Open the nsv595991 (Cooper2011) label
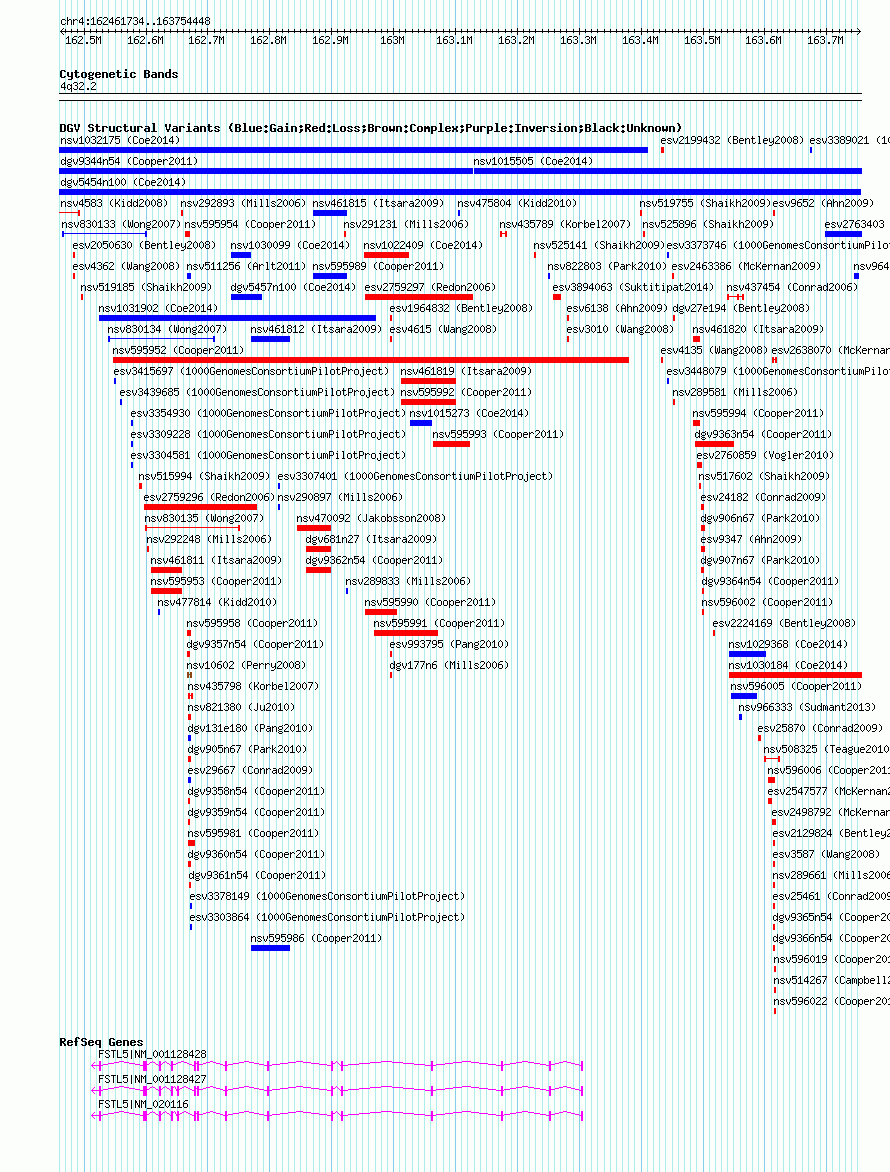Viewport: 890px width, 1172px height. coord(439,623)
